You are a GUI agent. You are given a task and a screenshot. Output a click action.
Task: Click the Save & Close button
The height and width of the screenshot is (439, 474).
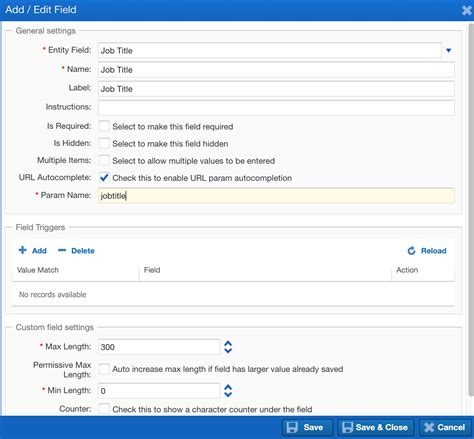coord(376,427)
